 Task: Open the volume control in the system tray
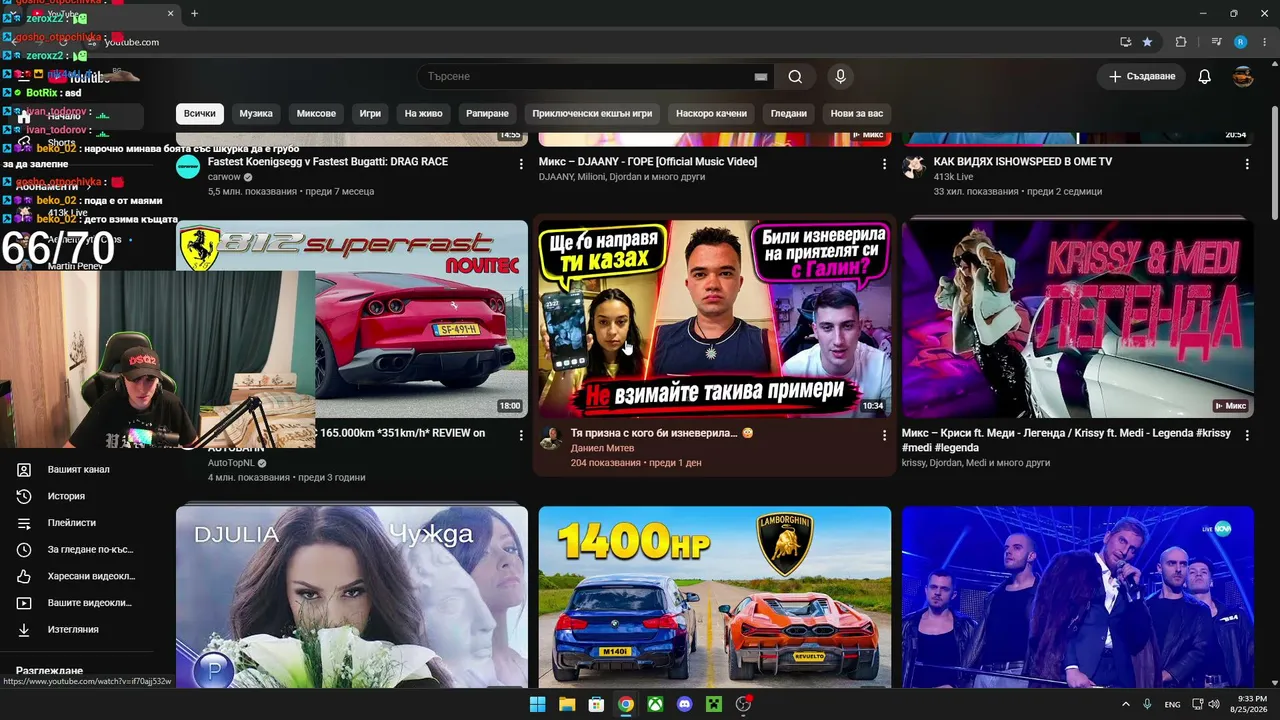tap(1213, 704)
